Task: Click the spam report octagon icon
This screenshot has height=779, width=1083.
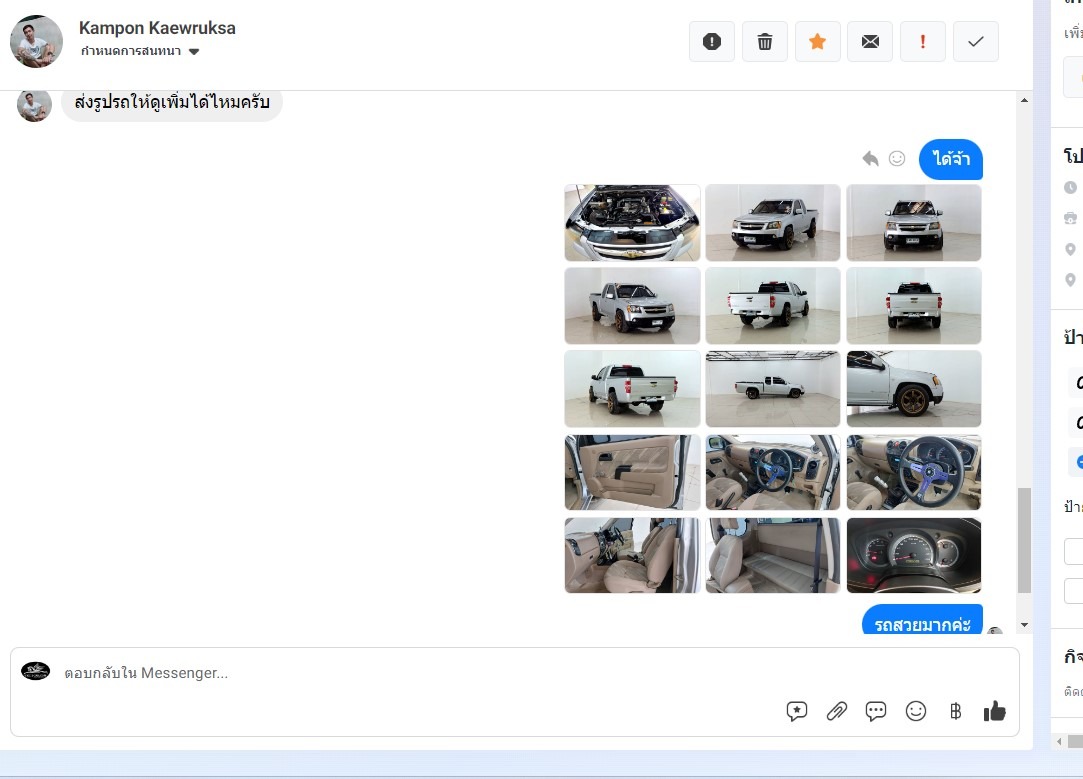Action: pos(712,42)
